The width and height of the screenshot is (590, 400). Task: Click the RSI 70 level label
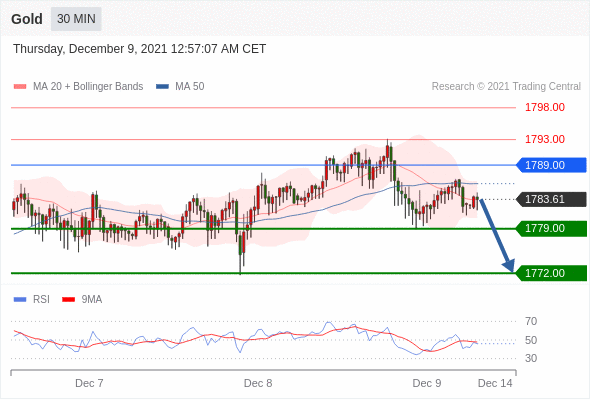tap(531, 321)
